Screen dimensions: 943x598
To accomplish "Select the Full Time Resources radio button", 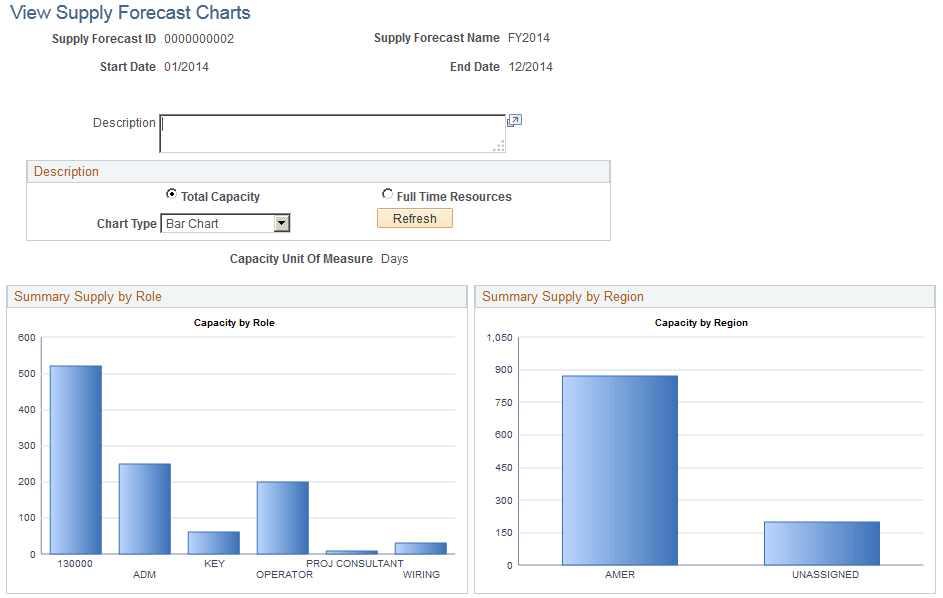I will tap(388, 195).
